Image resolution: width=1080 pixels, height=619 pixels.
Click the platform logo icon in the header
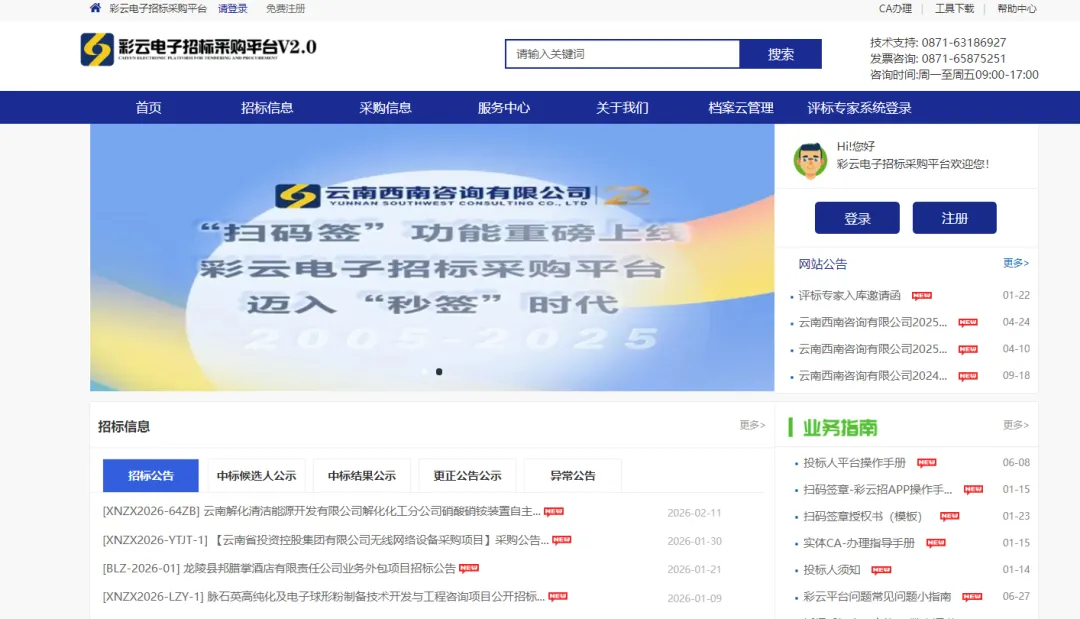tap(97, 50)
